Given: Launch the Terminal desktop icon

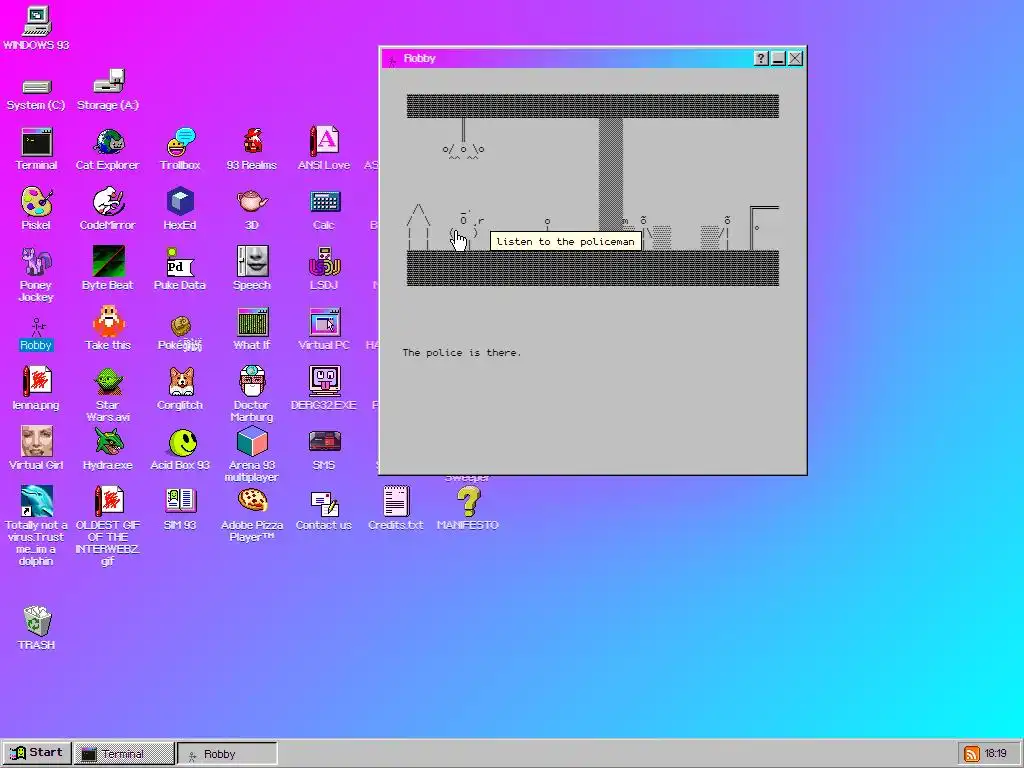Looking at the screenshot, I should pyautogui.click(x=36, y=150).
